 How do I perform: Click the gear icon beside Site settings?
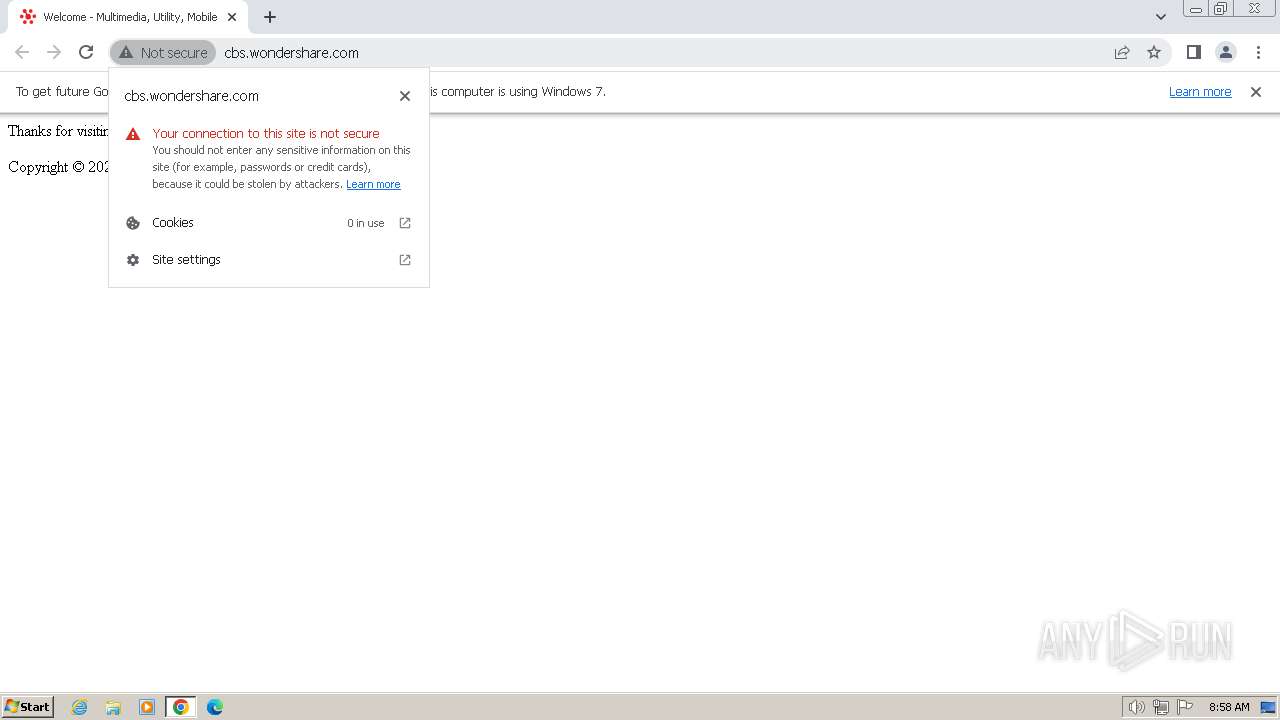(133, 260)
